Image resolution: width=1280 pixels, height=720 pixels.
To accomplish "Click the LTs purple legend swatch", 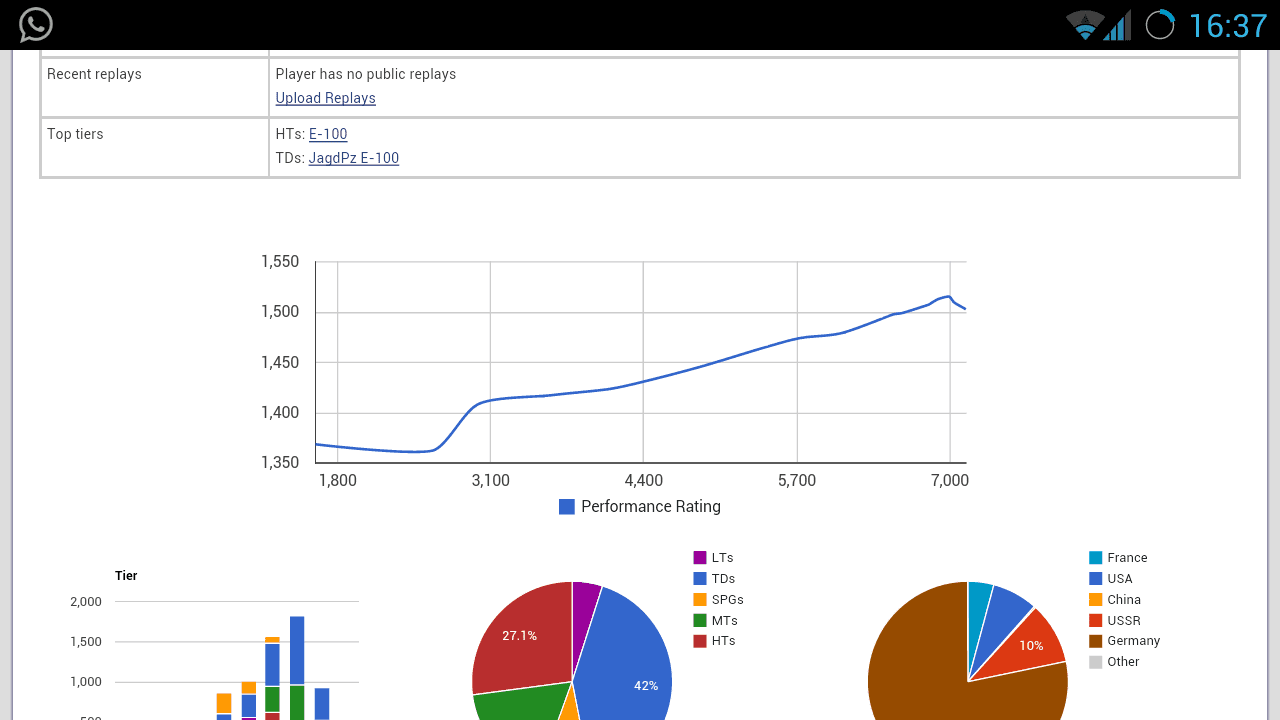I will pyautogui.click(x=700, y=558).
